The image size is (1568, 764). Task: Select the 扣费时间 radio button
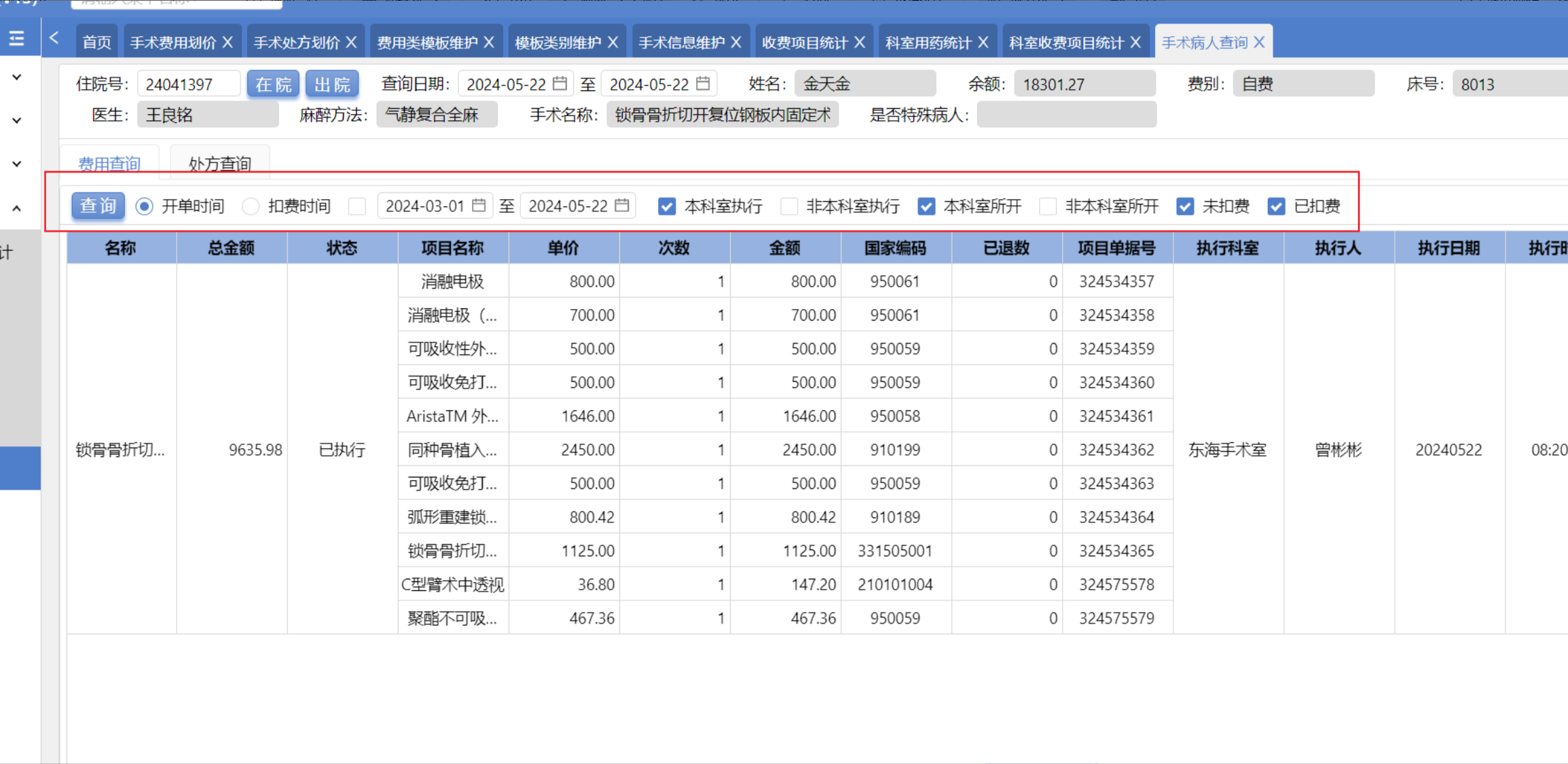[x=251, y=206]
